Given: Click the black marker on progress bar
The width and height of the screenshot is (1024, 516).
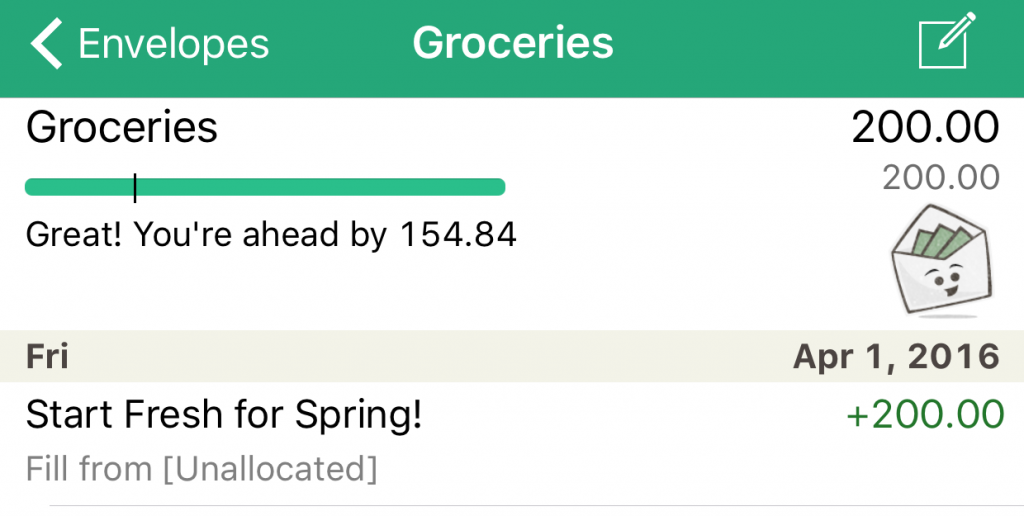Looking at the screenshot, I should coord(135,188).
